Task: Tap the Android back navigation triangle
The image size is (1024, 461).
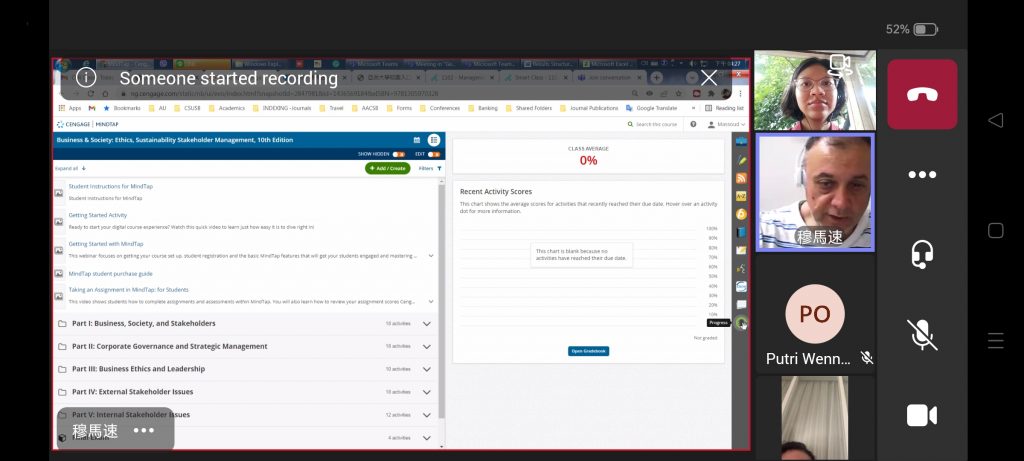Action: point(995,120)
